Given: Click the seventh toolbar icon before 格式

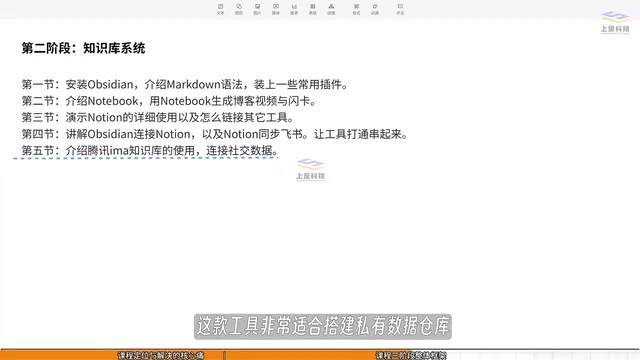Looking at the screenshot, I should click(x=331, y=9).
